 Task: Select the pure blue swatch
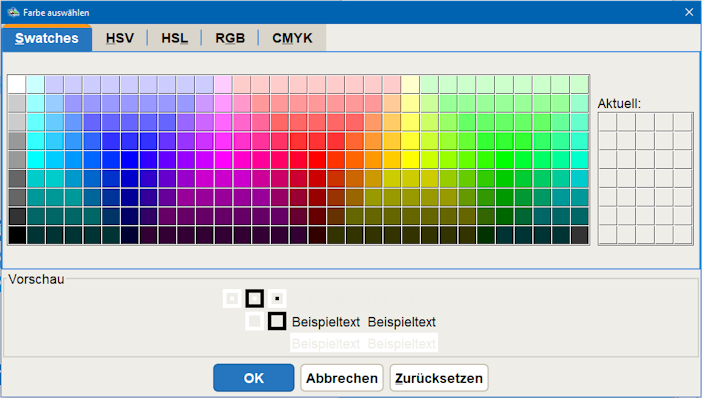click(x=130, y=160)
